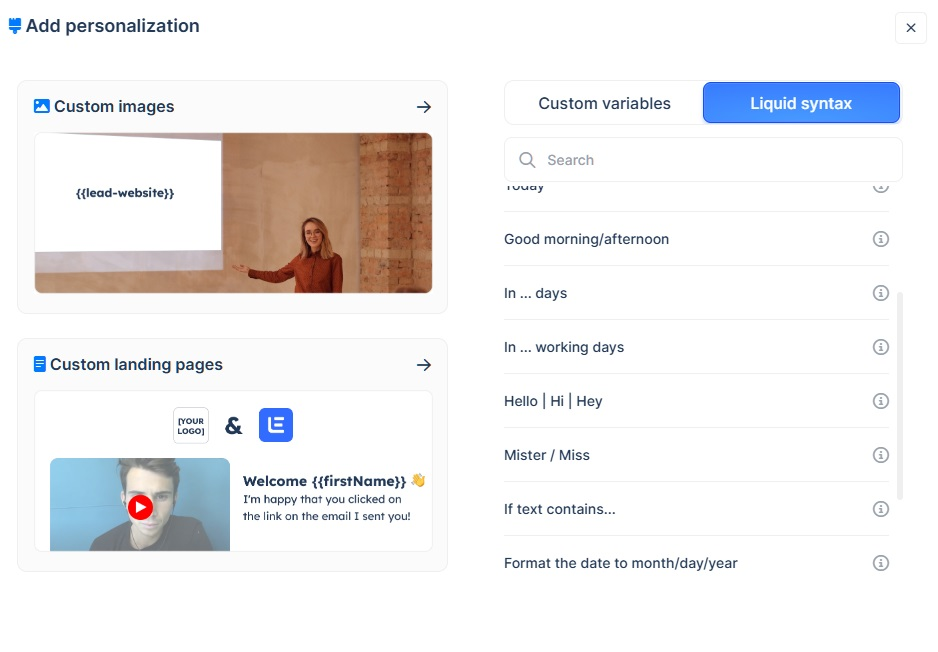Play the video in landing page preview
This screenshot has height=652, width=938.
point(140,507)
